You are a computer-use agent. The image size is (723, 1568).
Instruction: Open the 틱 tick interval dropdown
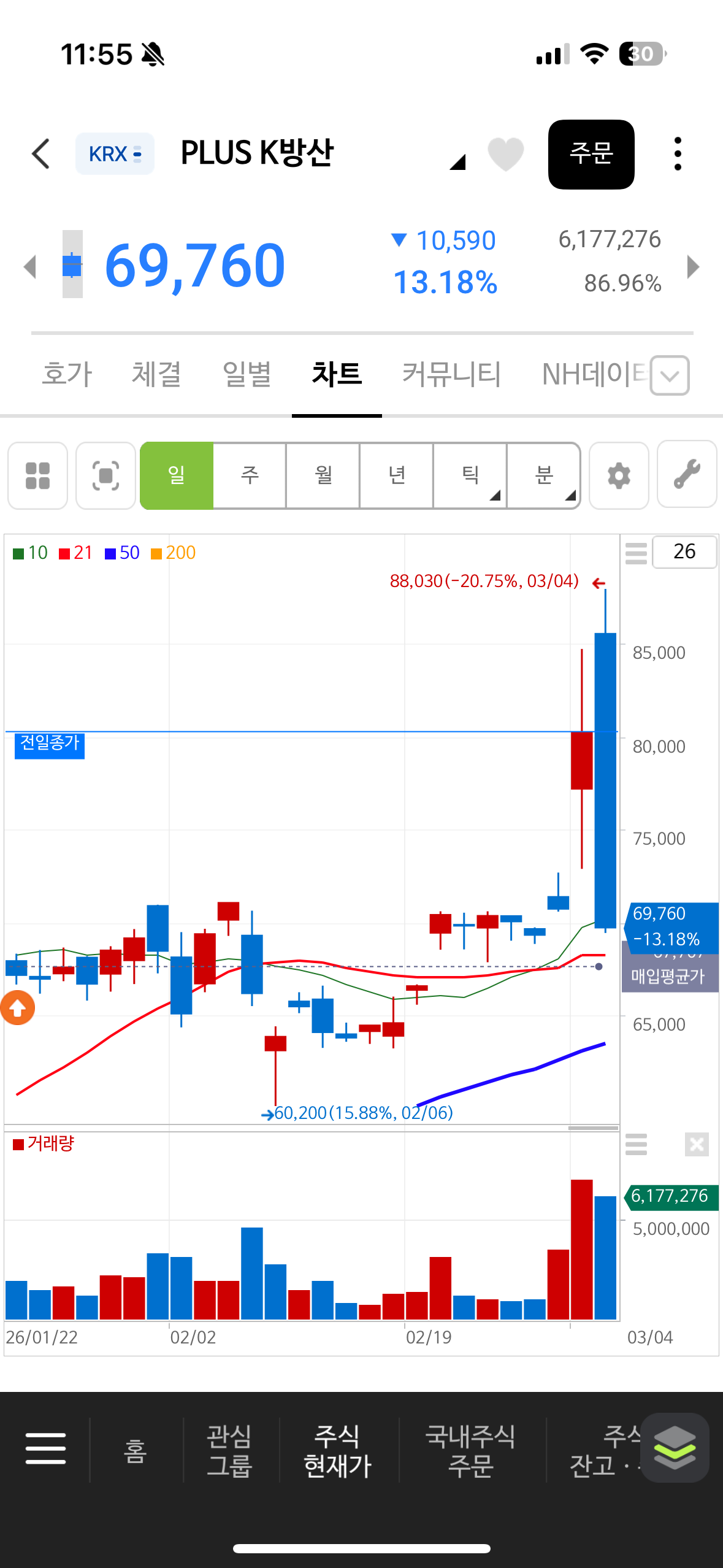point(470,475)
